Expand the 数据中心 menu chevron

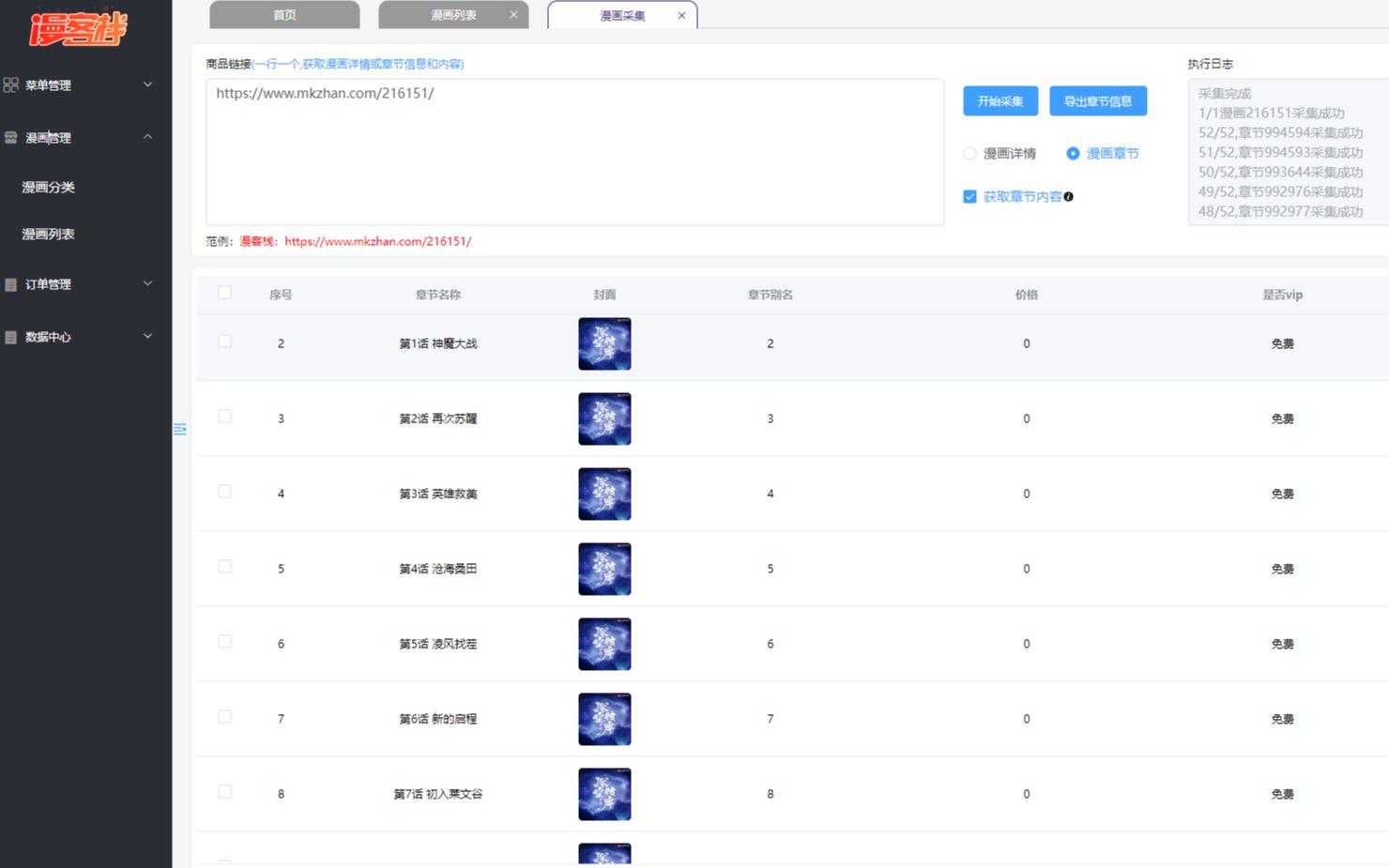pyautogui.click(x=147, y=336)
